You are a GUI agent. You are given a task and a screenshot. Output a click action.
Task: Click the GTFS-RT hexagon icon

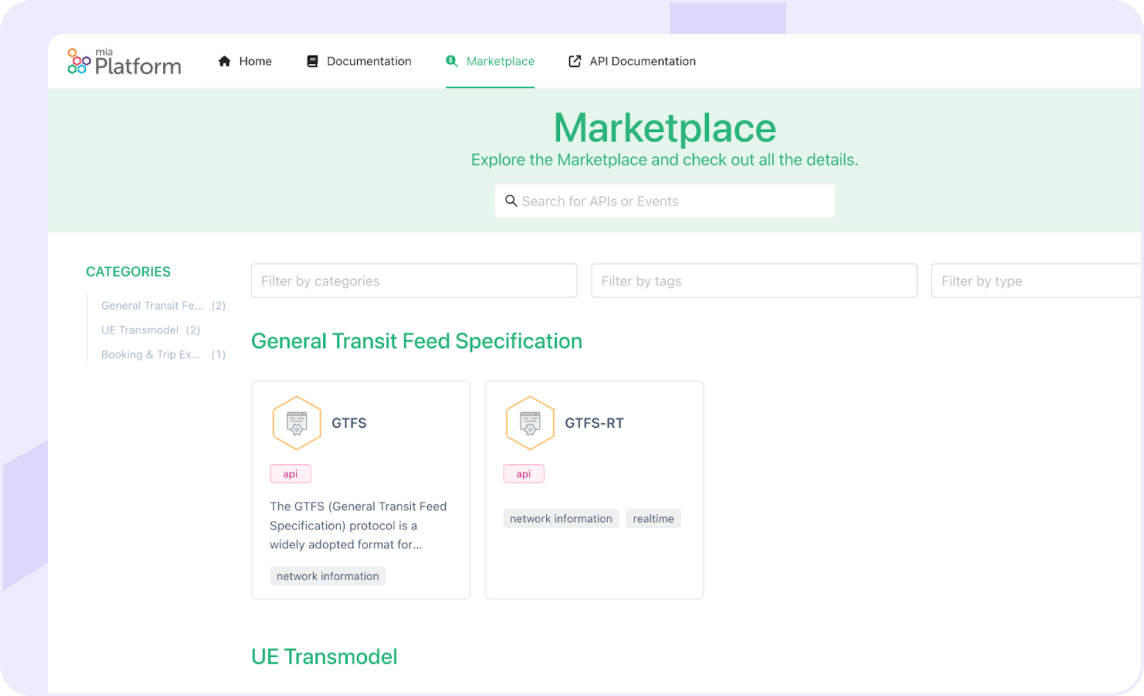pyautogui.click(x=530, y=423)
